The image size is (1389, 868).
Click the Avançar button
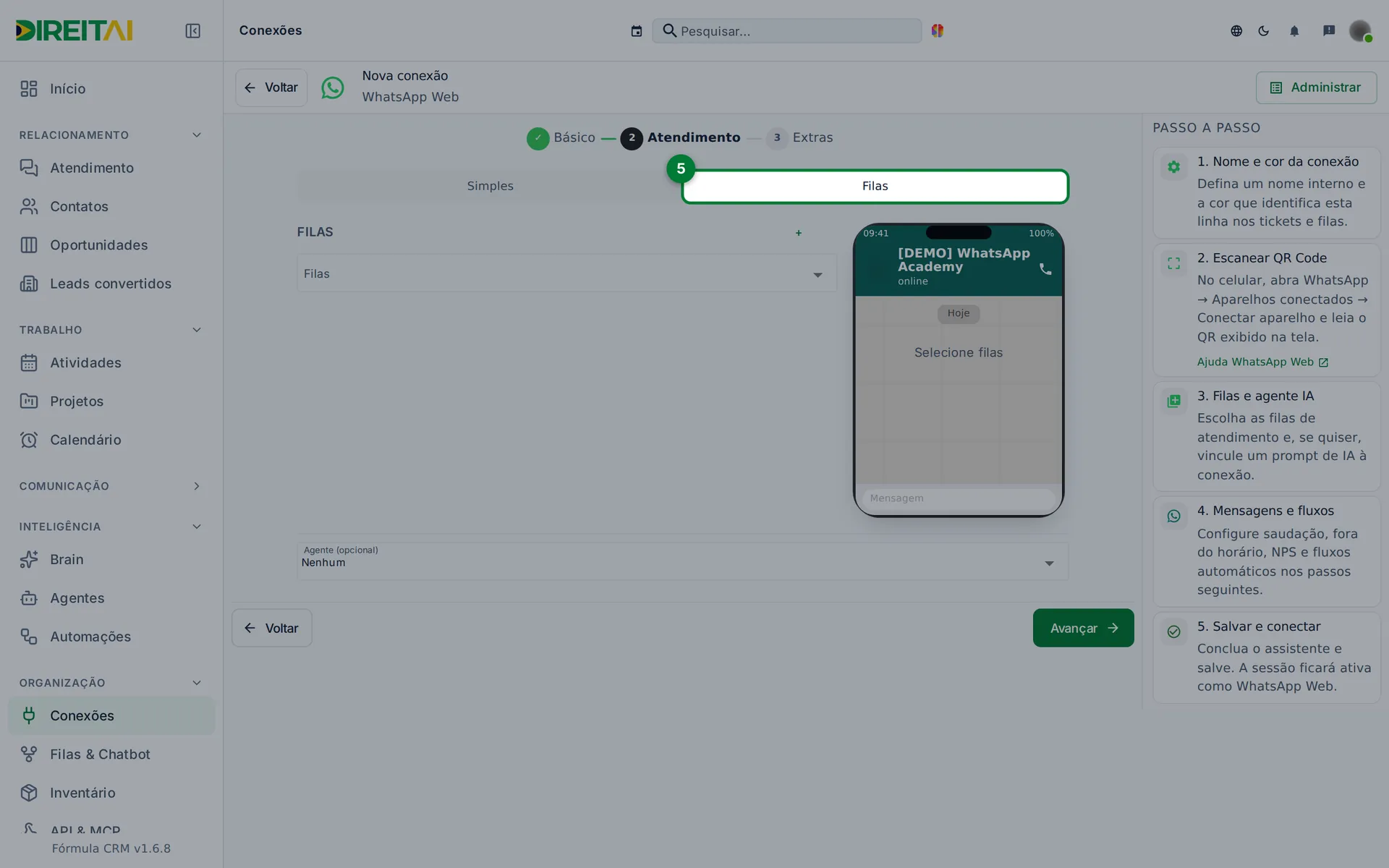pyautogui.click(x=1083, y=628)
